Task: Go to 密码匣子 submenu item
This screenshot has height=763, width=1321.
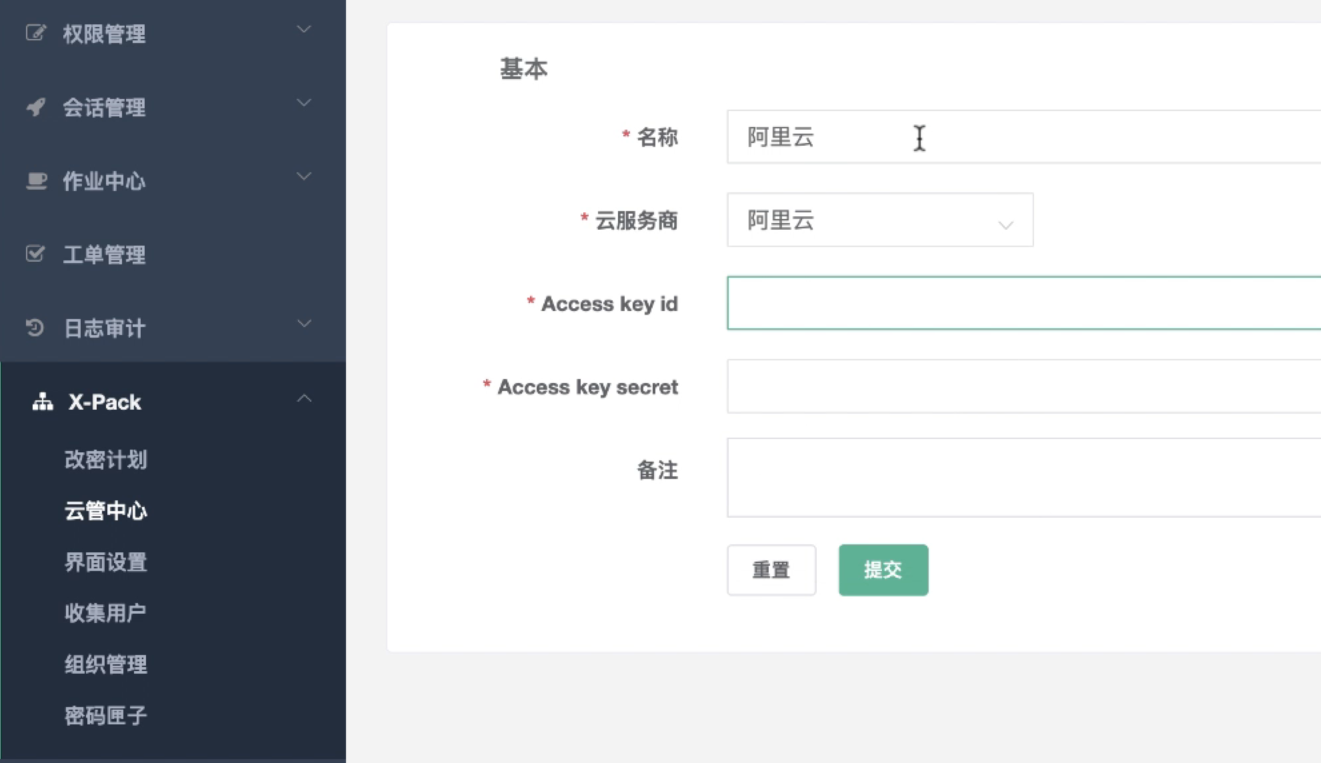Action: [106, 715]
